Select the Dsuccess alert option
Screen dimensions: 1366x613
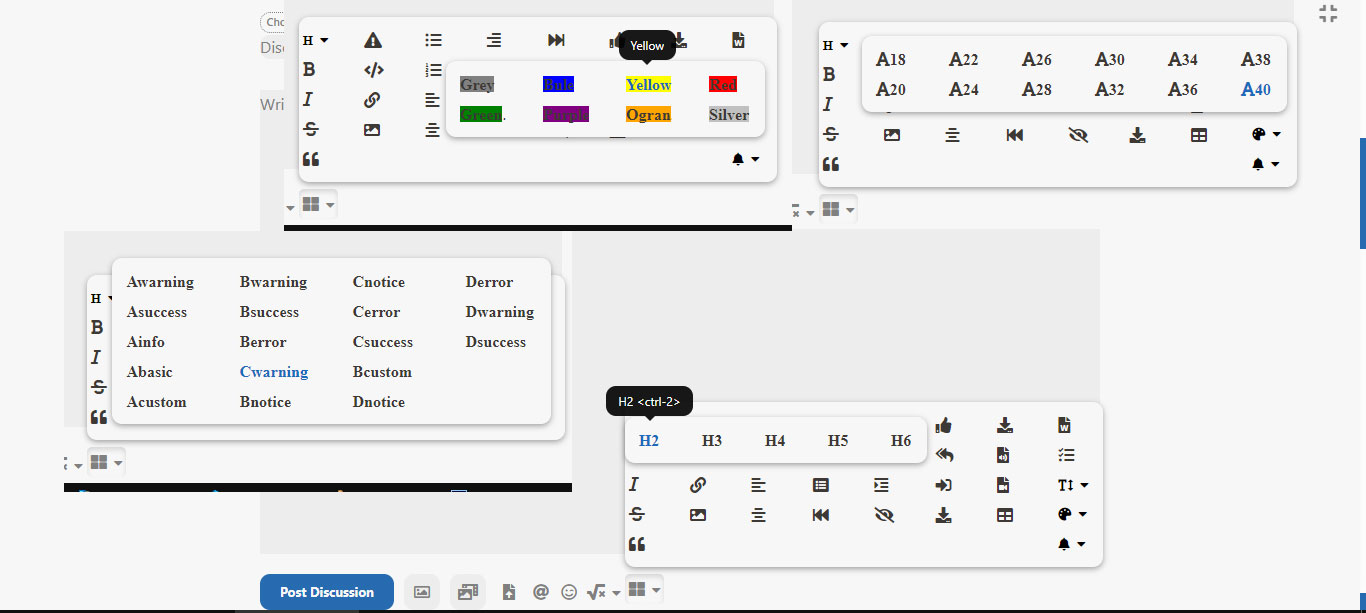pos(496,342)
